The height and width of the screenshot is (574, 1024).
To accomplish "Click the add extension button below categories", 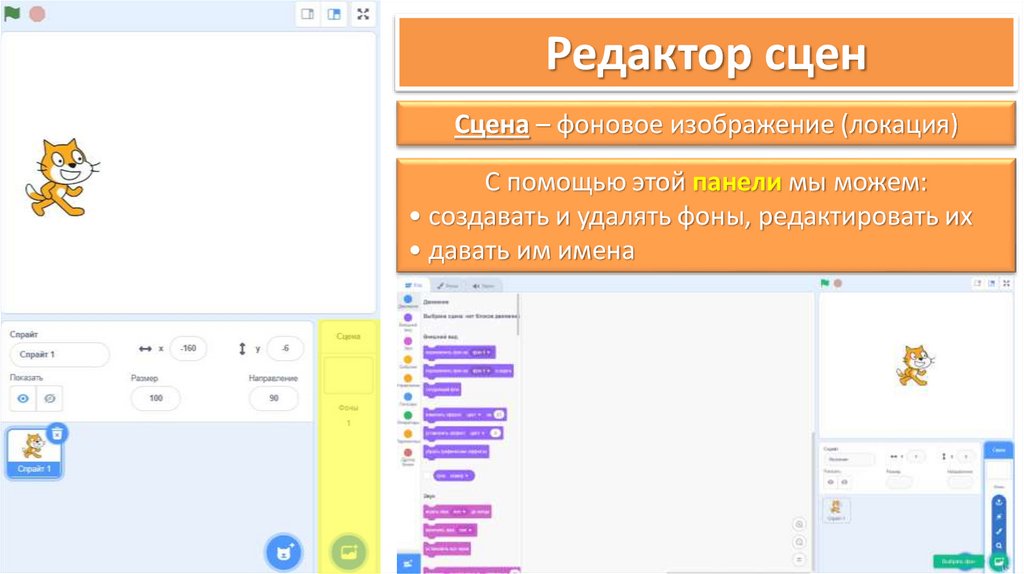I will (408, 564).
